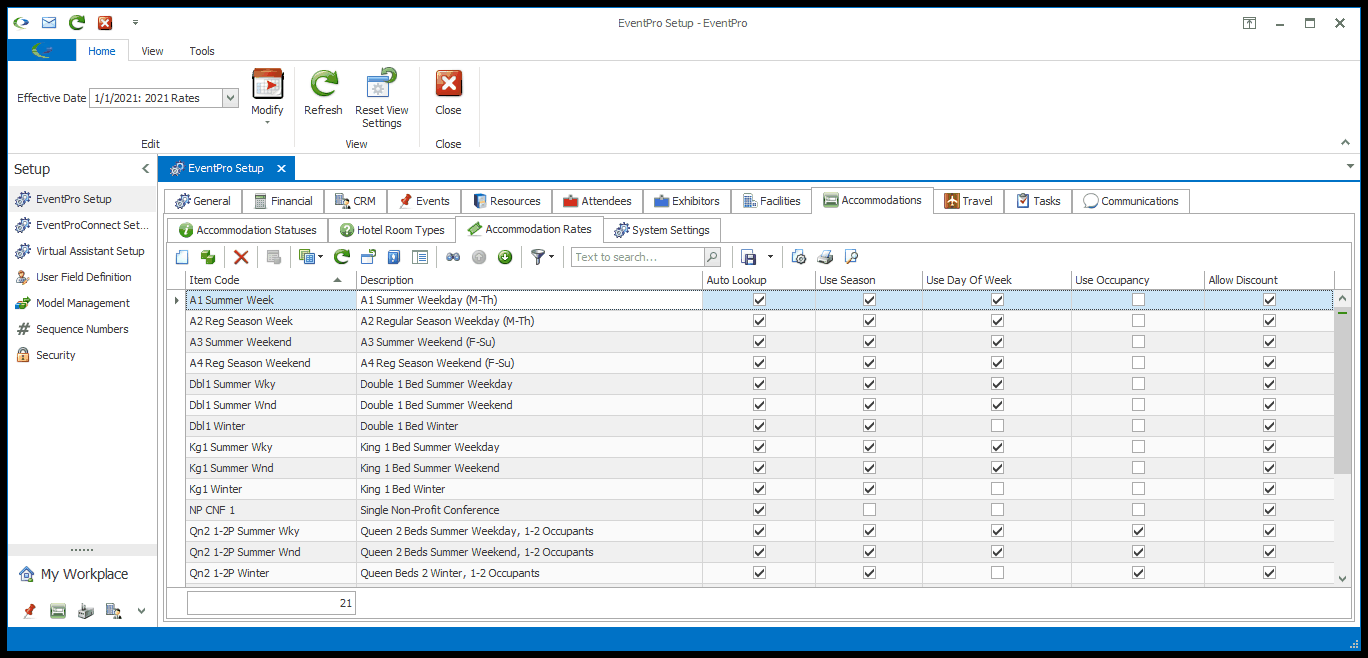Click the blue book icon in grid toolbar
The height and width of the screenshot is (658, 1368).
tap(394, 257)
